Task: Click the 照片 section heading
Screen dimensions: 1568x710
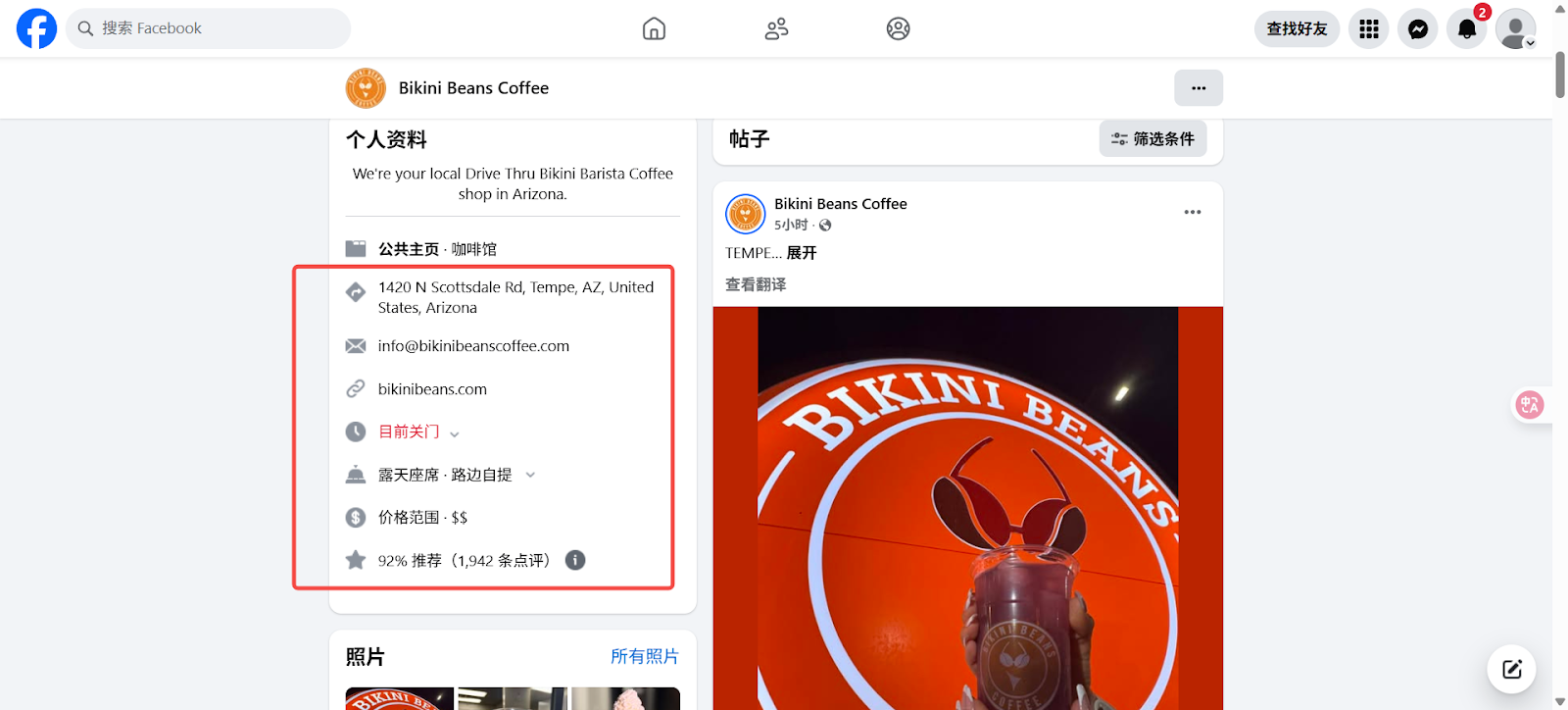Action: point(366,657)
